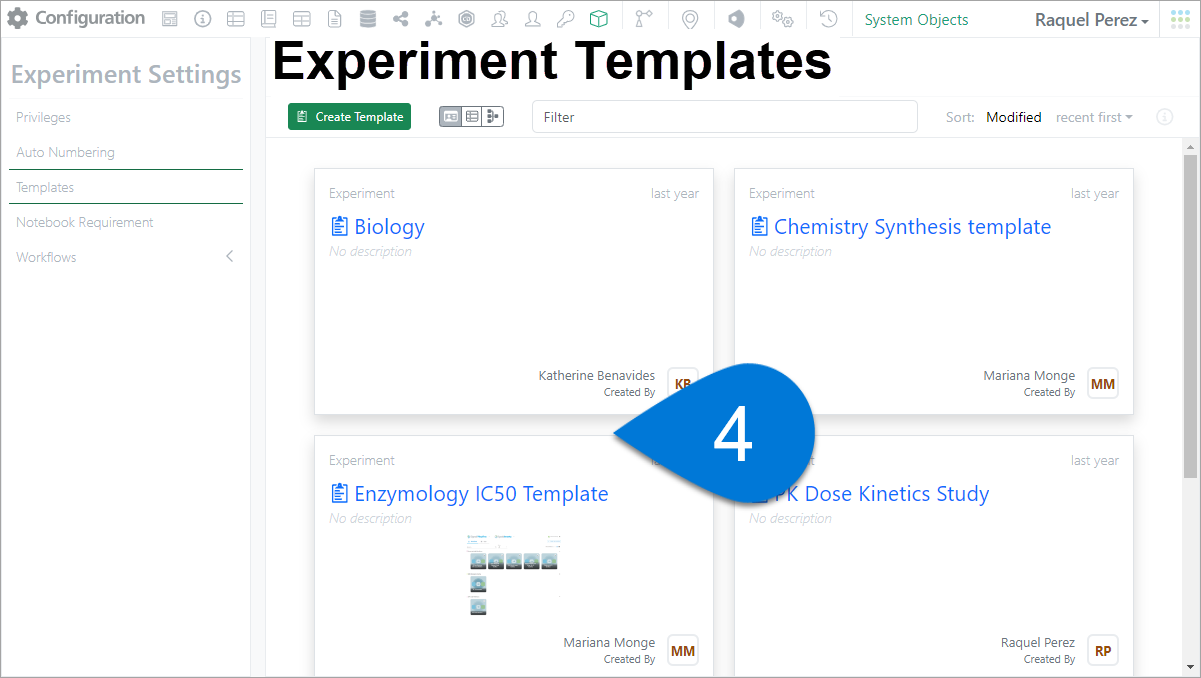Switch to table list view
The width and height of the screenshot is (1201, 678).
point(471,117)
